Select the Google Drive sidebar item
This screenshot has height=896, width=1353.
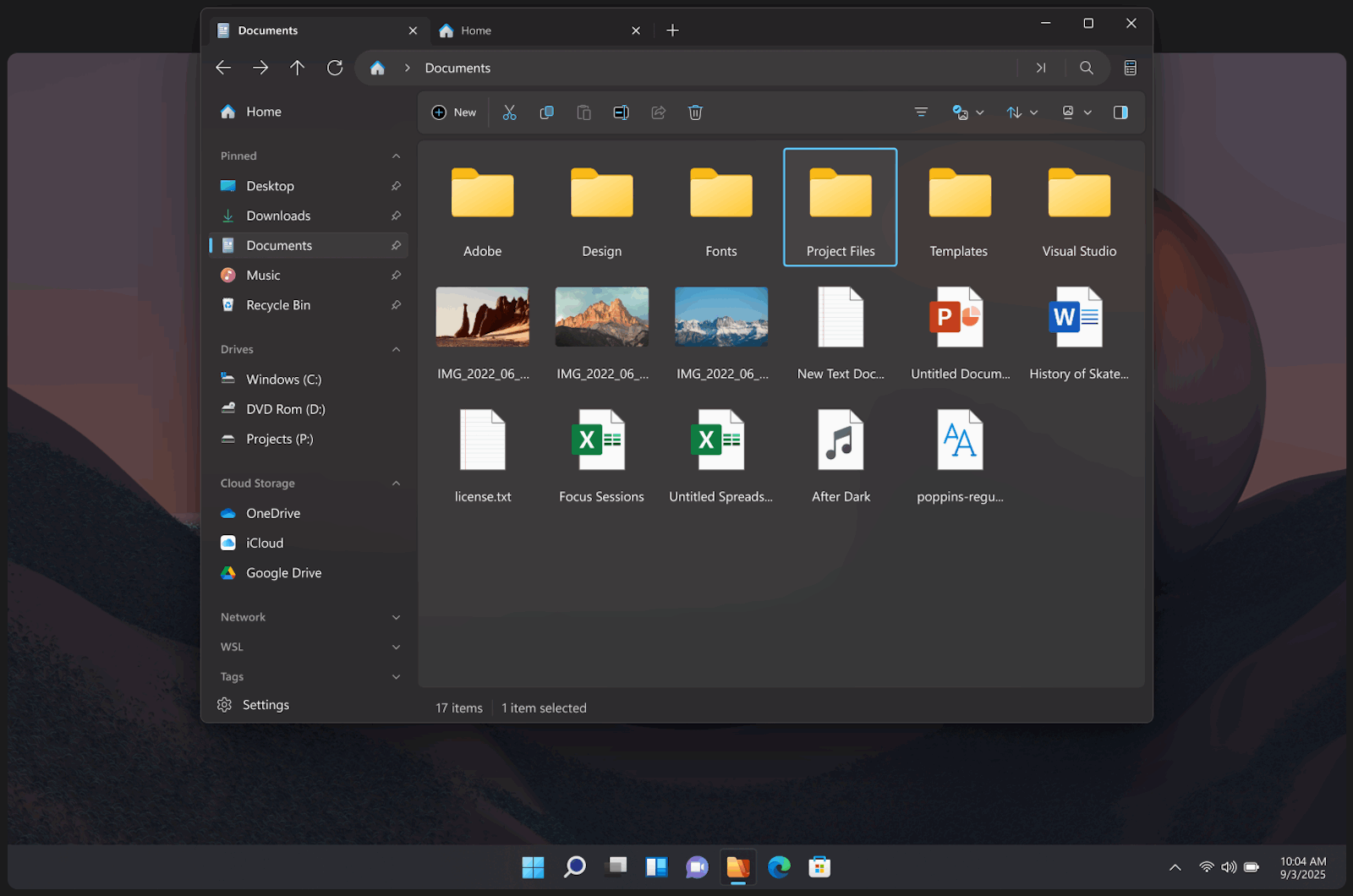click(283, 573)
